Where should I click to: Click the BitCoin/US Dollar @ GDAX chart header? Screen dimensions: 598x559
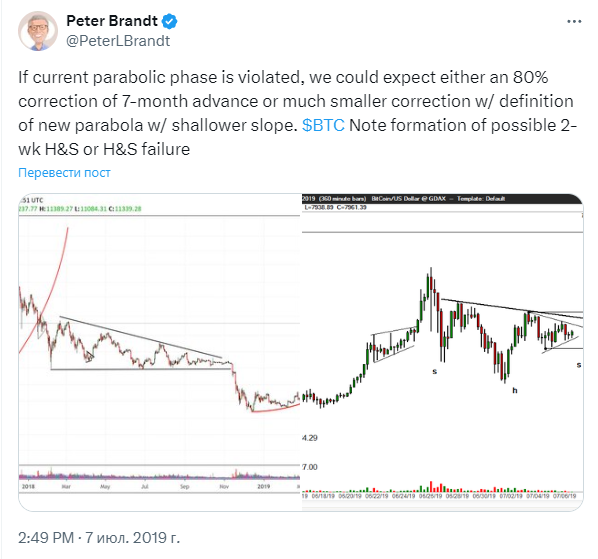pyautogui.click(x=408, y=198)
